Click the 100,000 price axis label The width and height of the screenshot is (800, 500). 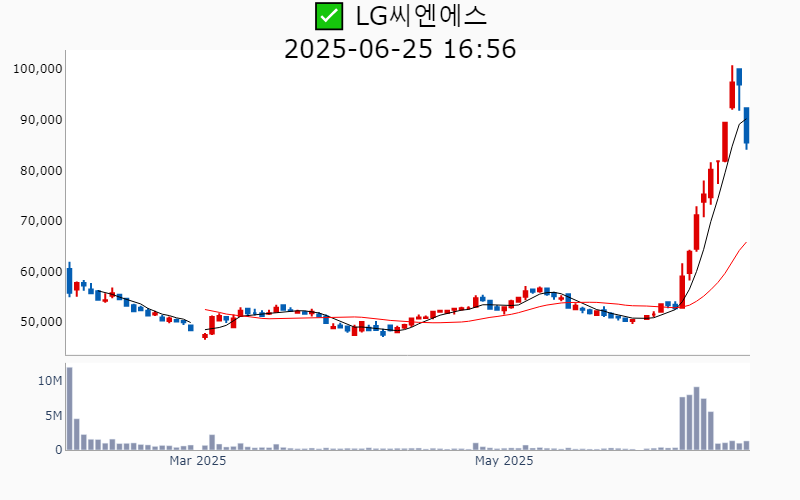[x=38, y=68]
